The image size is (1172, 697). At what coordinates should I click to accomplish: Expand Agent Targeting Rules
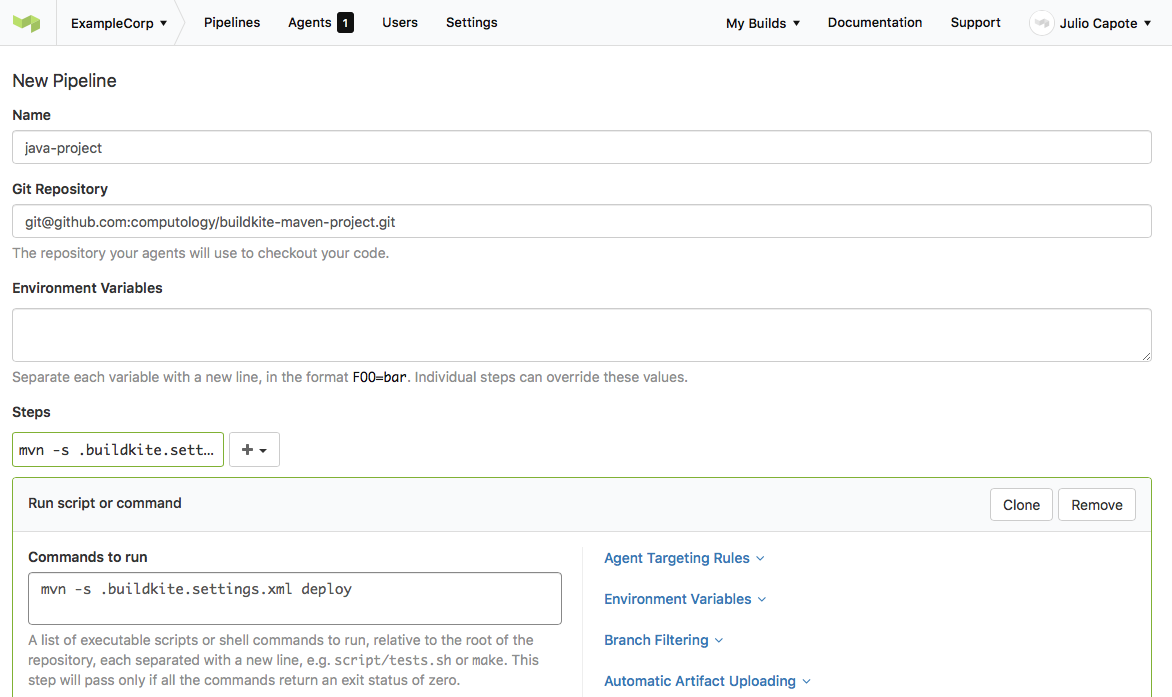(x=684, y=558)
